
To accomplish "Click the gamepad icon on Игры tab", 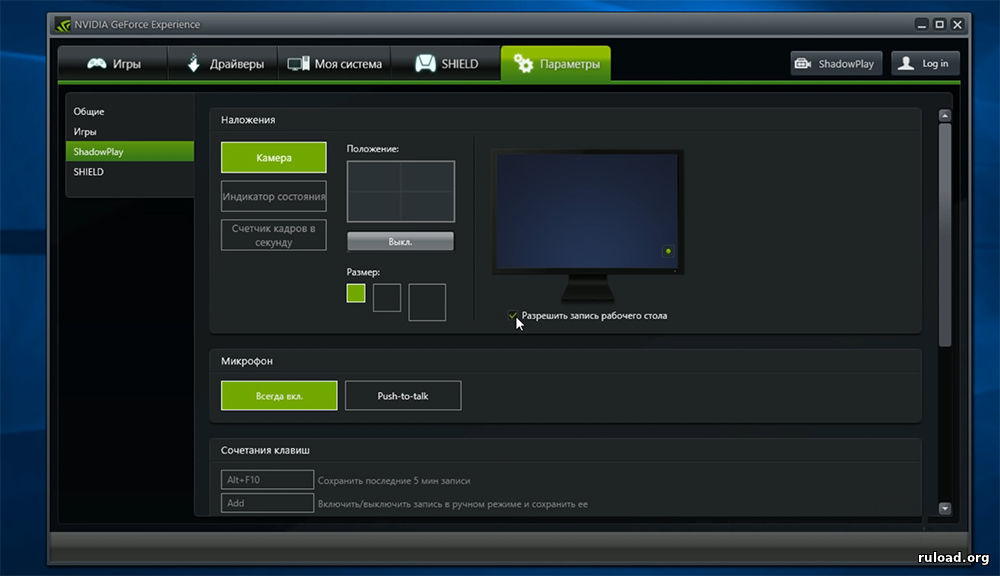I will pyautogui.click(x=96, y=63).
